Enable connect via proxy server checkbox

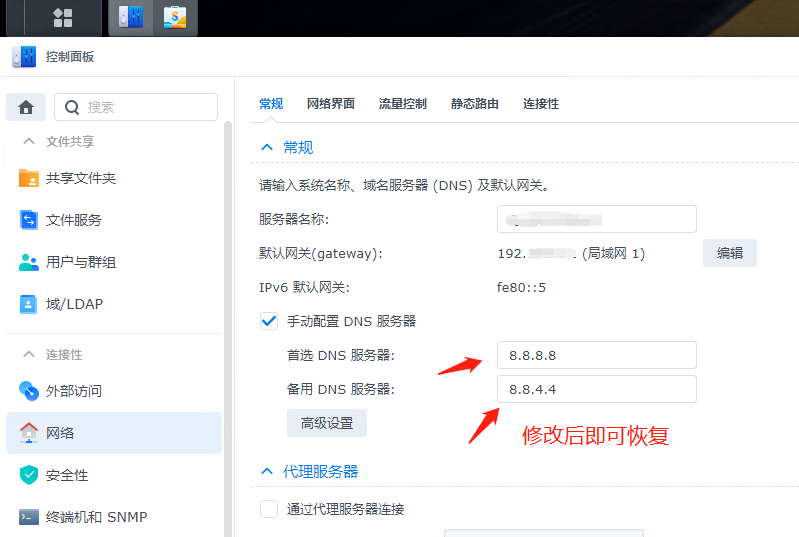pos(268,509)
